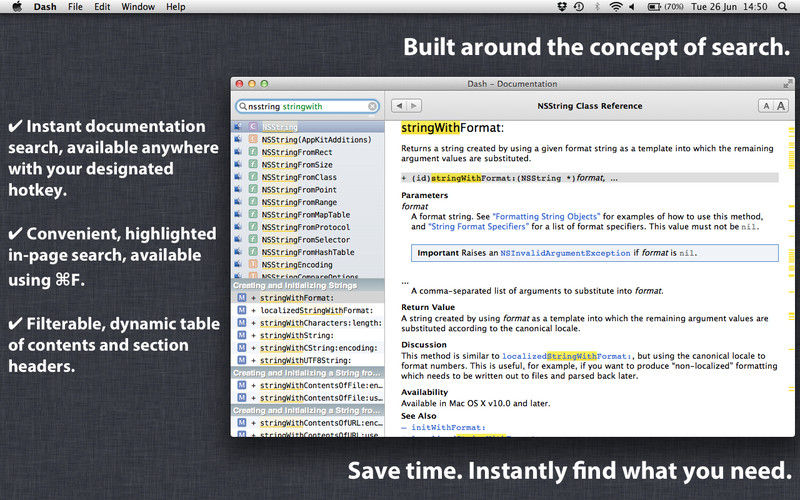
Task: Select NSString(AppKitAdditions) result
Action: [x=308, y=139]
